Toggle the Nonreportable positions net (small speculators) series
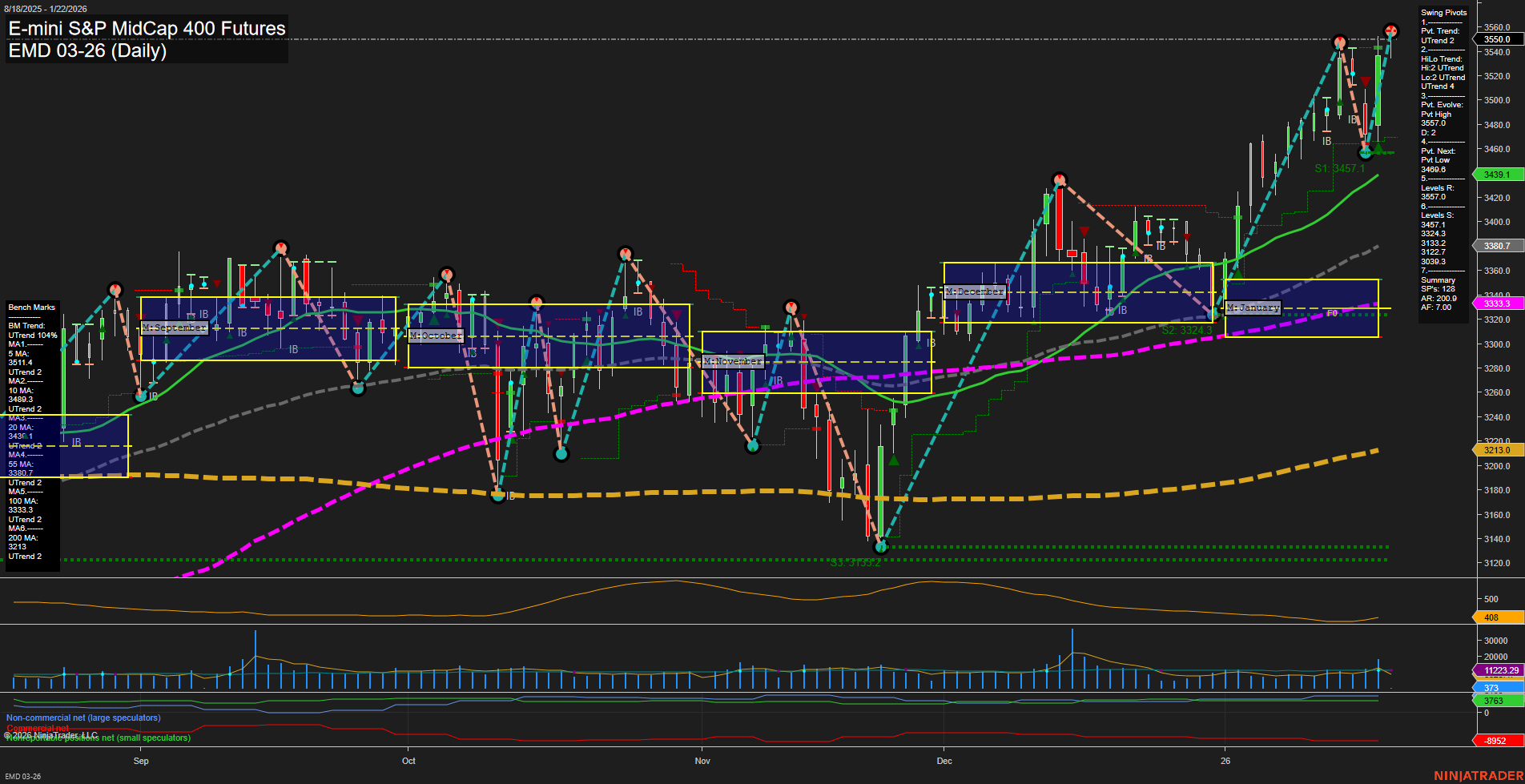This screenshot has height=784, width=1525. [96, 738]
